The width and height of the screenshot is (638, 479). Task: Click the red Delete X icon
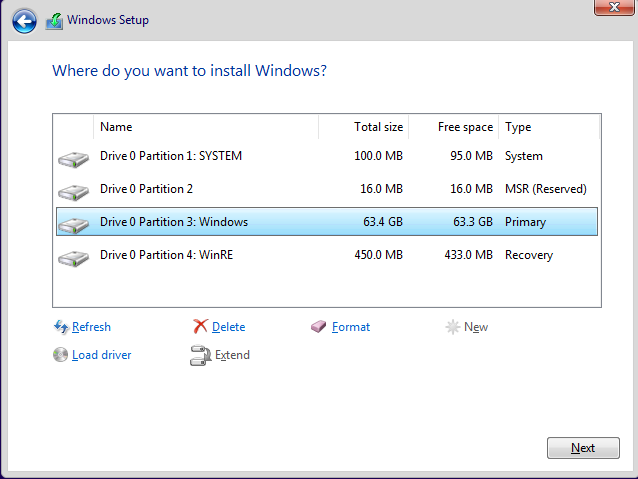(201, 327)
